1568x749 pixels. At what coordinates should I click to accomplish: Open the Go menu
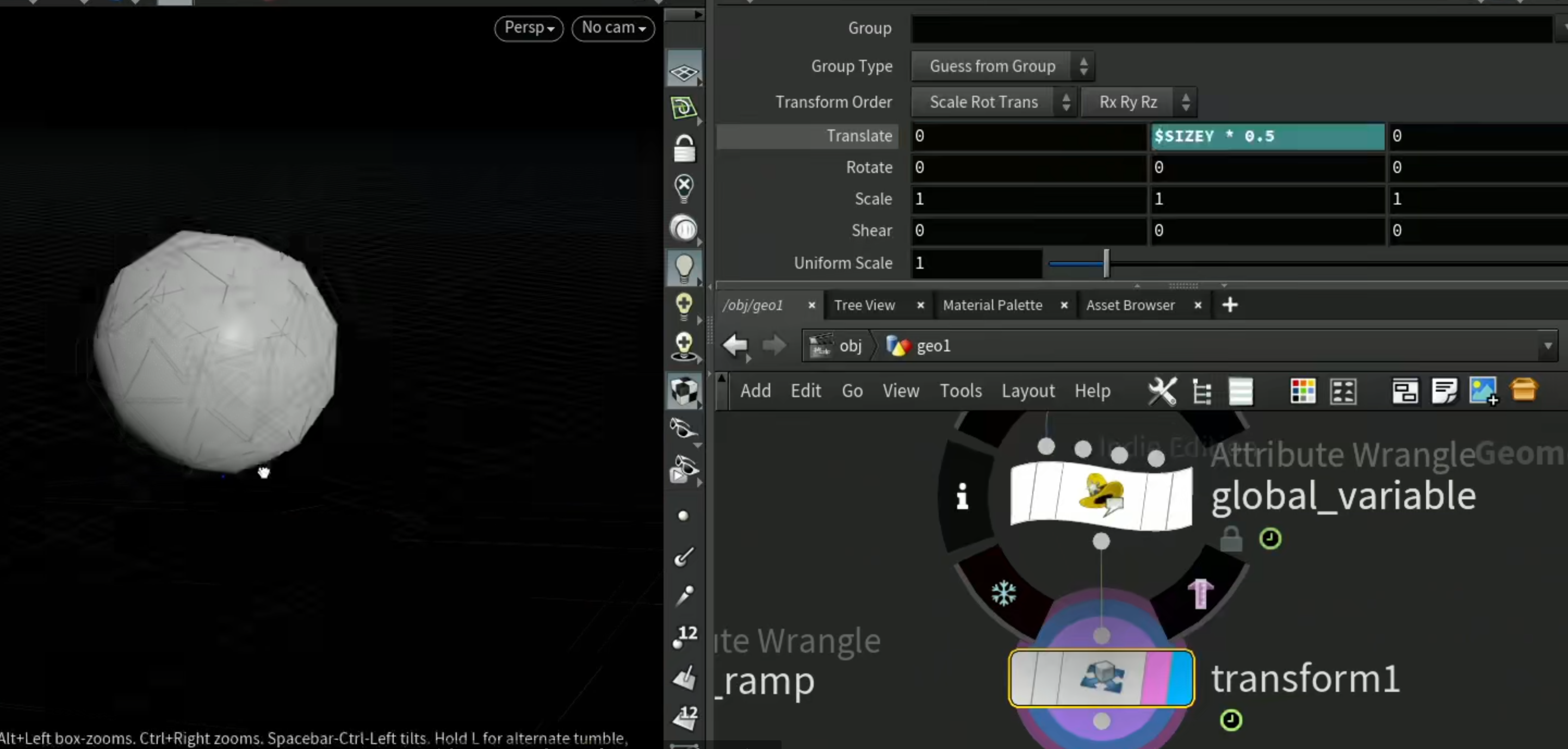tap(852, 391)
